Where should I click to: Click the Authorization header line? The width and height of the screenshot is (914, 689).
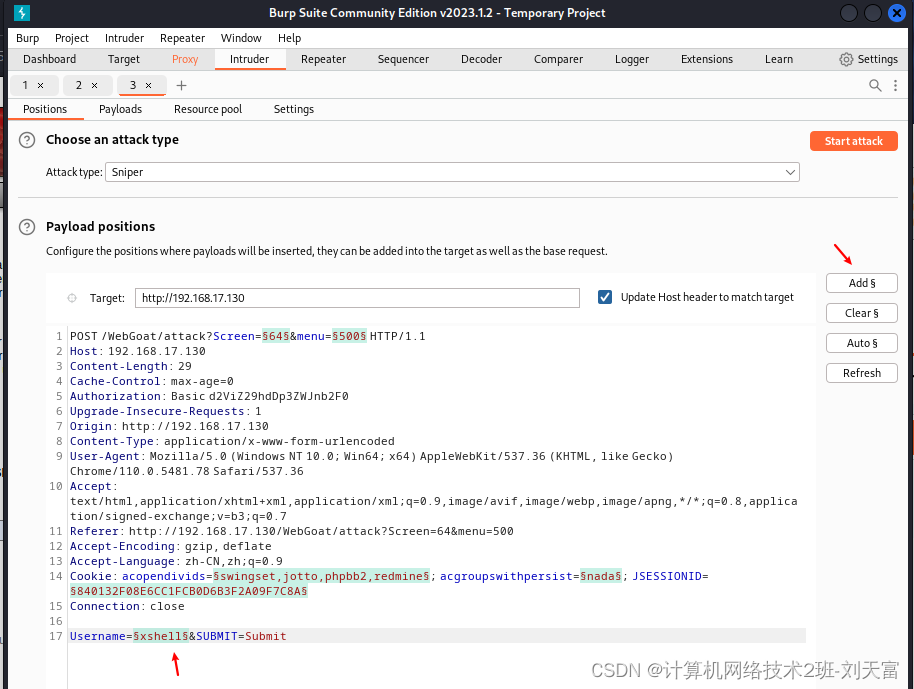click(x=209, y=396)
